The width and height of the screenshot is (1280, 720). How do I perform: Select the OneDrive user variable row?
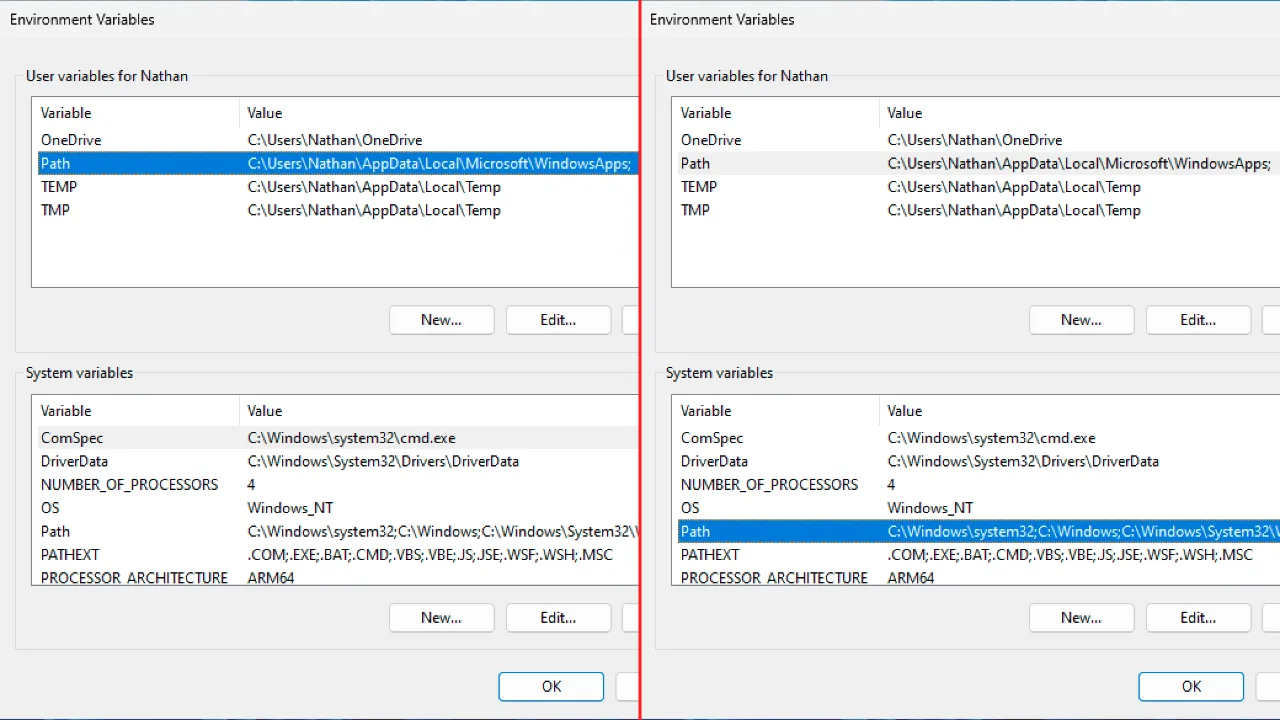coord(70,140)
